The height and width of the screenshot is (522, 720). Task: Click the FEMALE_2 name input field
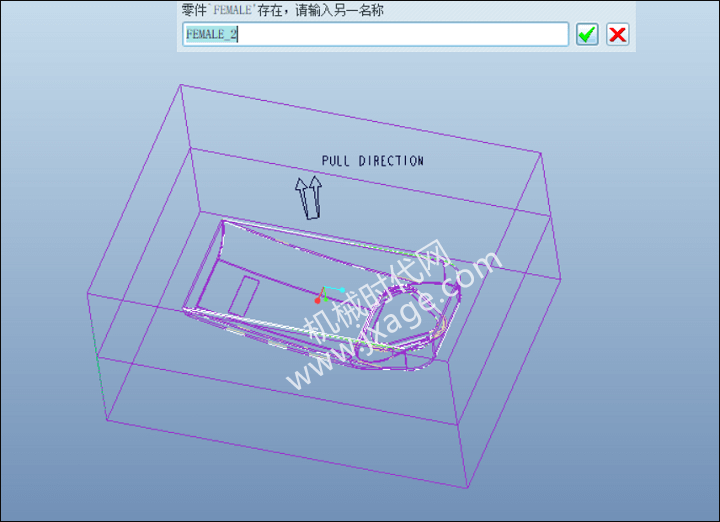pos(376,34)
